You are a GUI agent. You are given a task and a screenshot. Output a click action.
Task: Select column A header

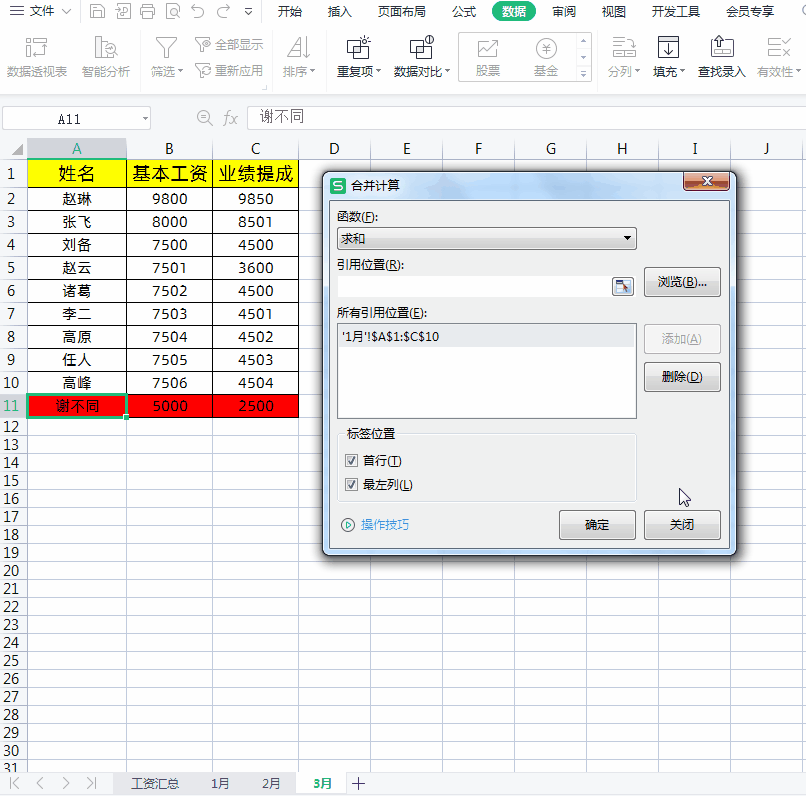click(x=77, y=149)
